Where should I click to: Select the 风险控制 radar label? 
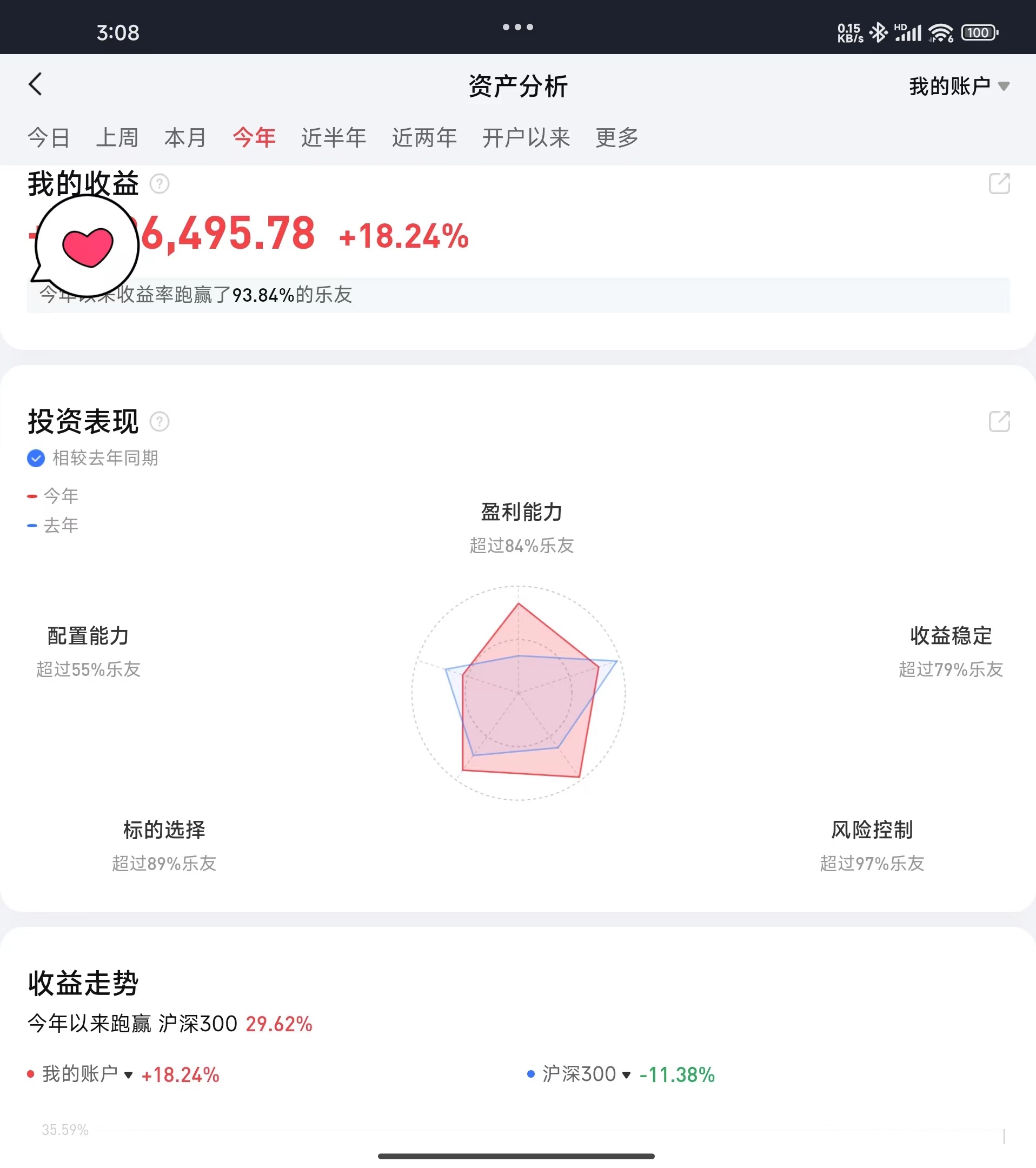click(872, 829)
